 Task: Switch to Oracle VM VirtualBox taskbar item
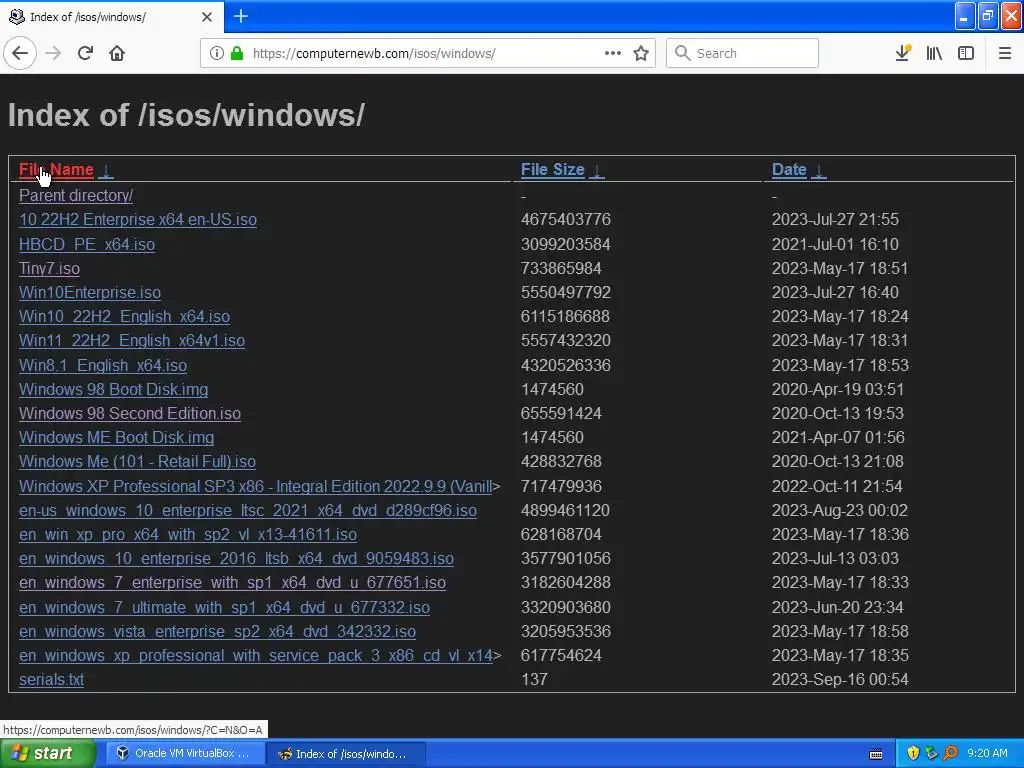(185, 753)
